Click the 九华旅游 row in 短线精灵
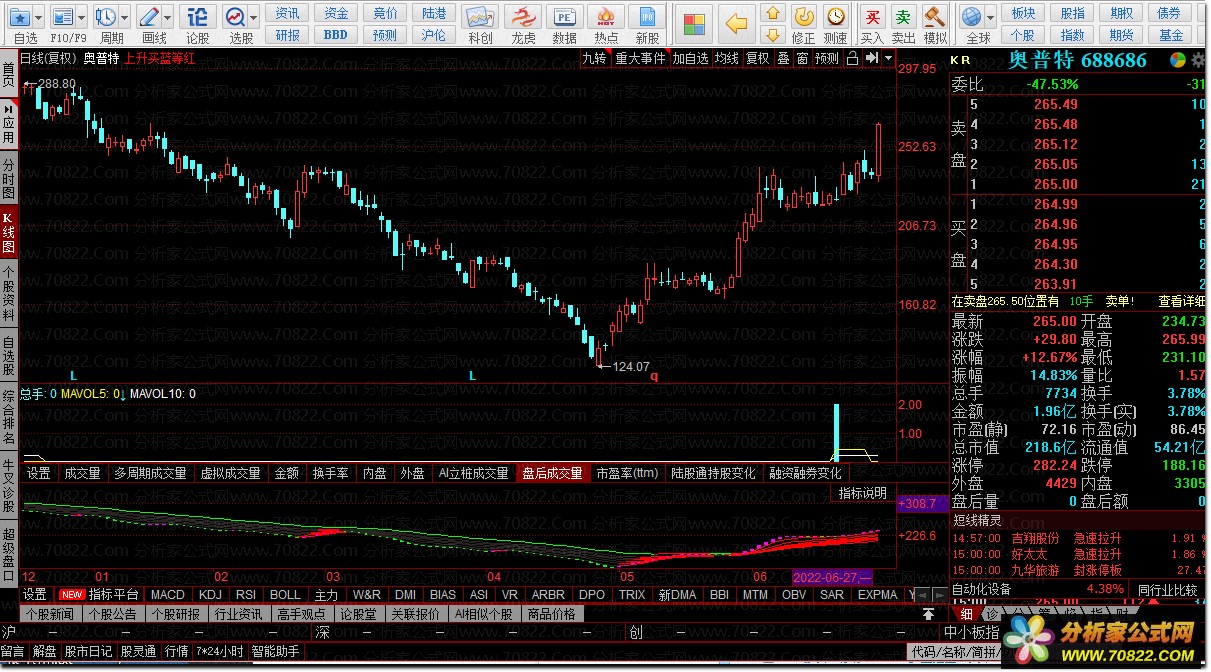The image size is (1211, 672). (1079, 570)
